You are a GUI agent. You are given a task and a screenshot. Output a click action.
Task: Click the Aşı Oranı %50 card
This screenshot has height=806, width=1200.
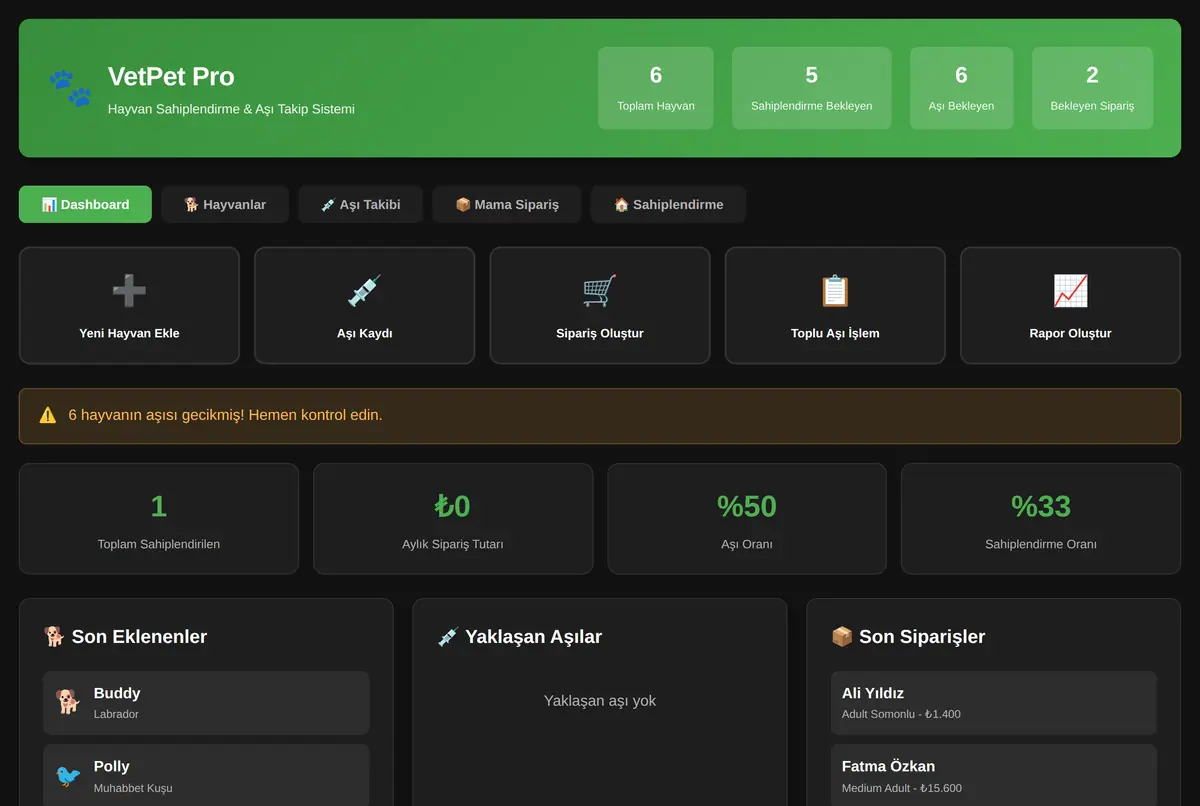[x=747, y=518]
